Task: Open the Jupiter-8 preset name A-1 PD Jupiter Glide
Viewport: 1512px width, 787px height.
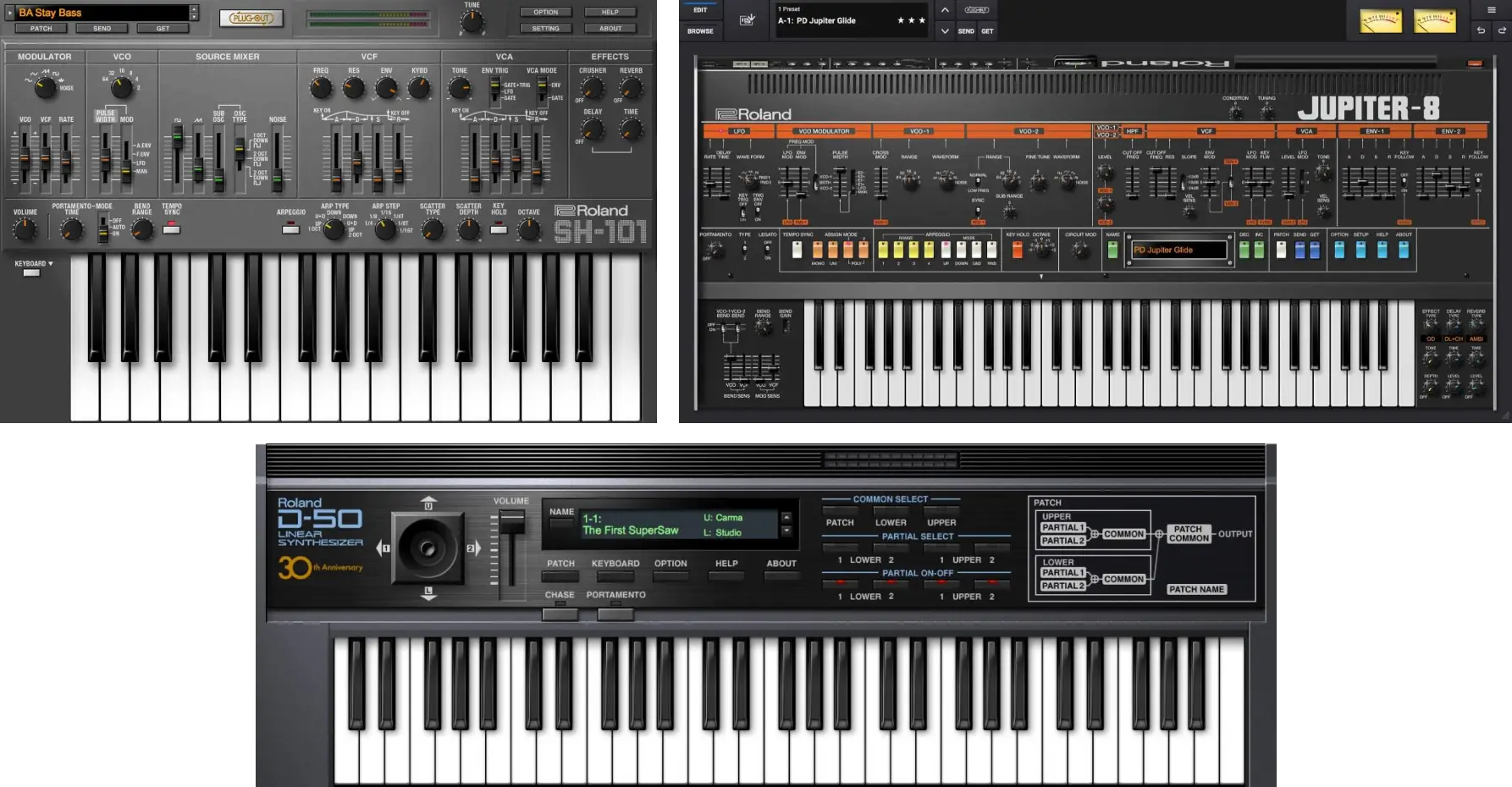Action: (817, 20)
